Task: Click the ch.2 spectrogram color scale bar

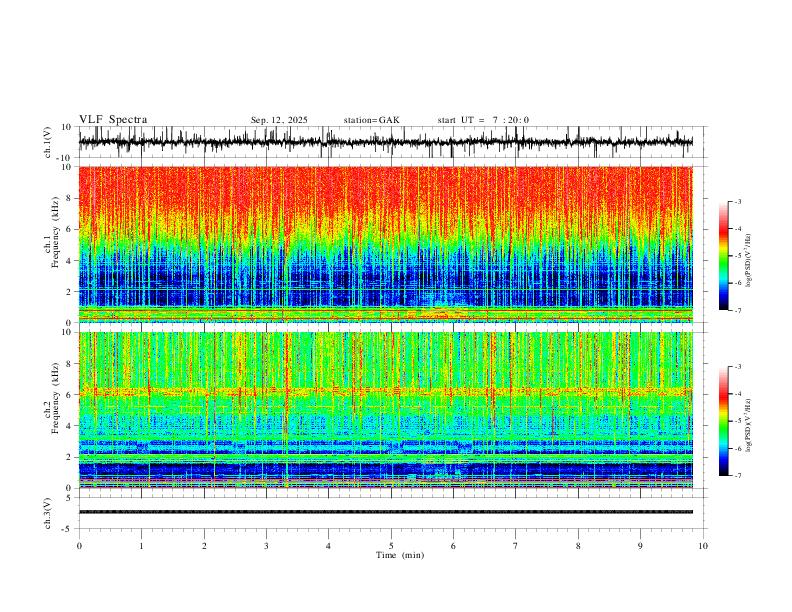Action: 723,421
